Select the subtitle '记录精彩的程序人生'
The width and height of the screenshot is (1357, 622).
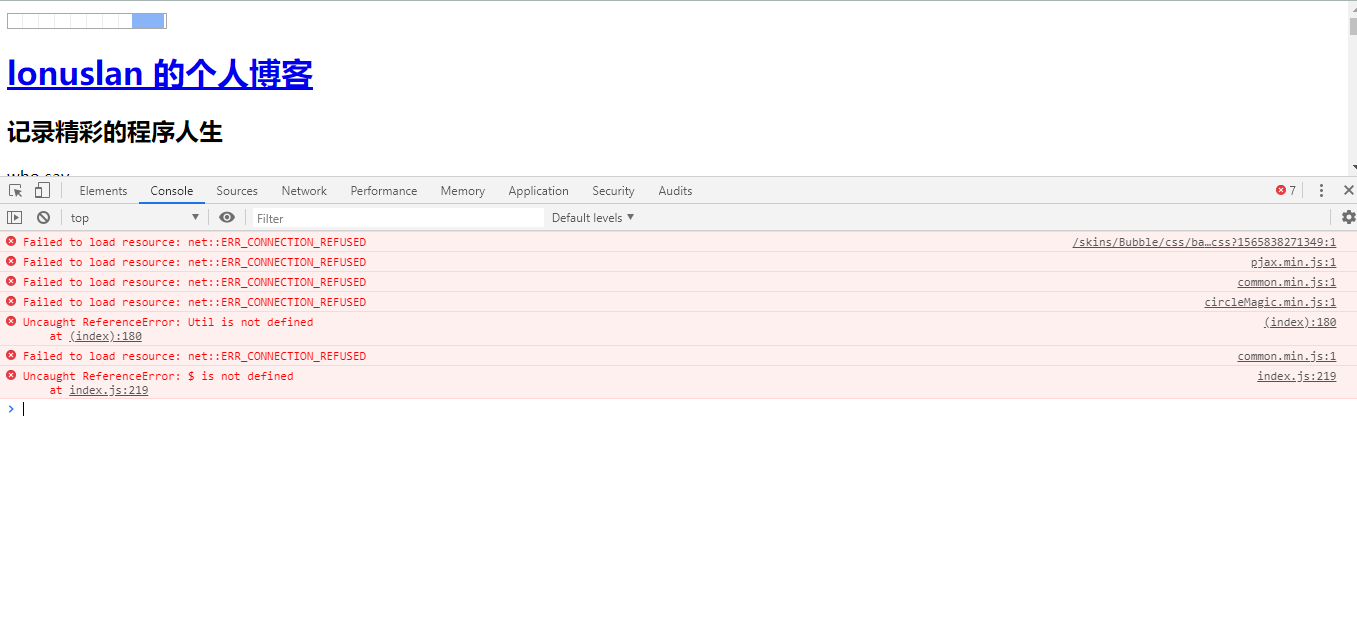(x=115, y=131)
